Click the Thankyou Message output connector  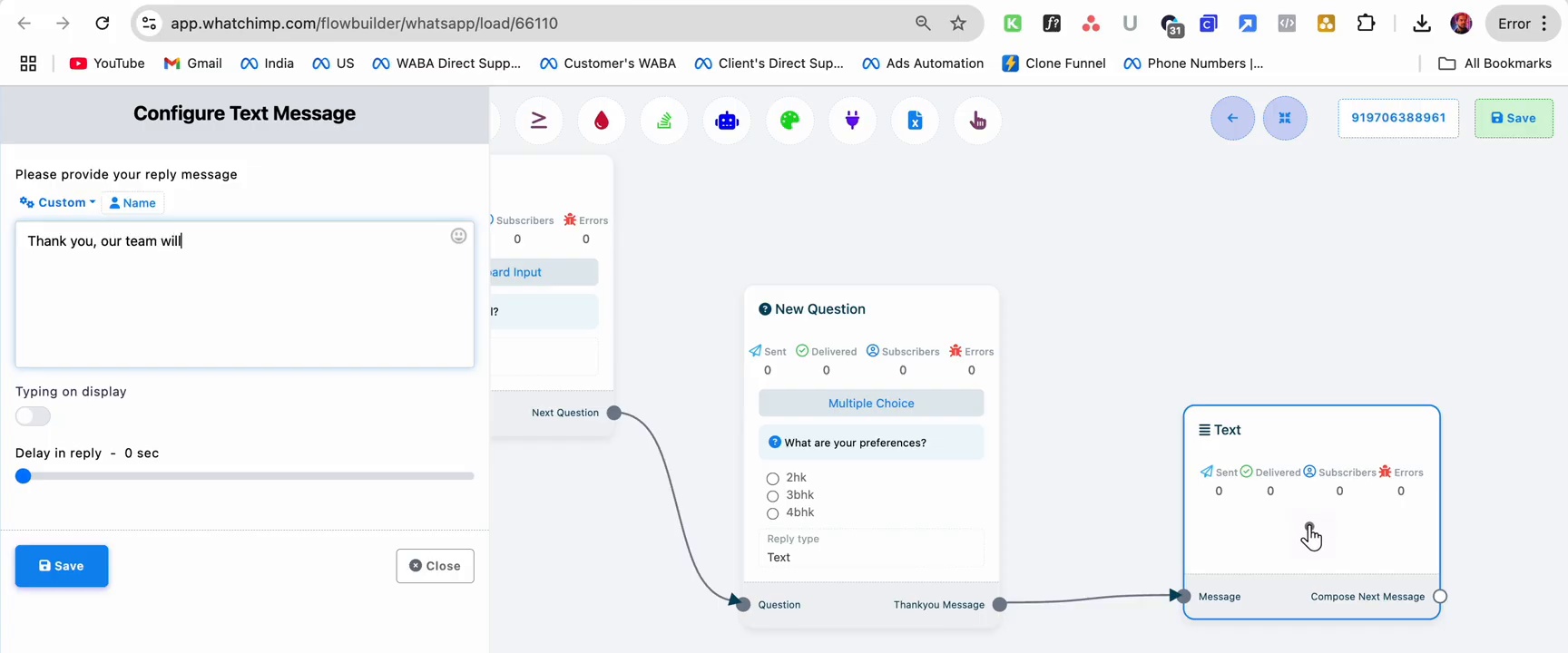[x=1000, y=605]
